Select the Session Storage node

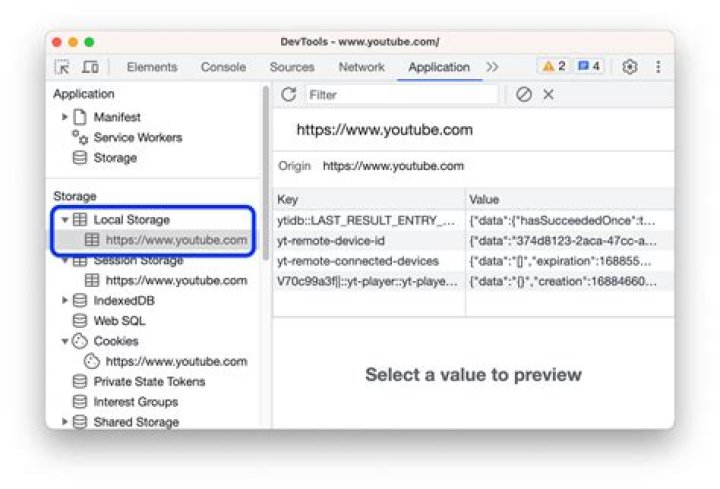[x=138, y=260]
